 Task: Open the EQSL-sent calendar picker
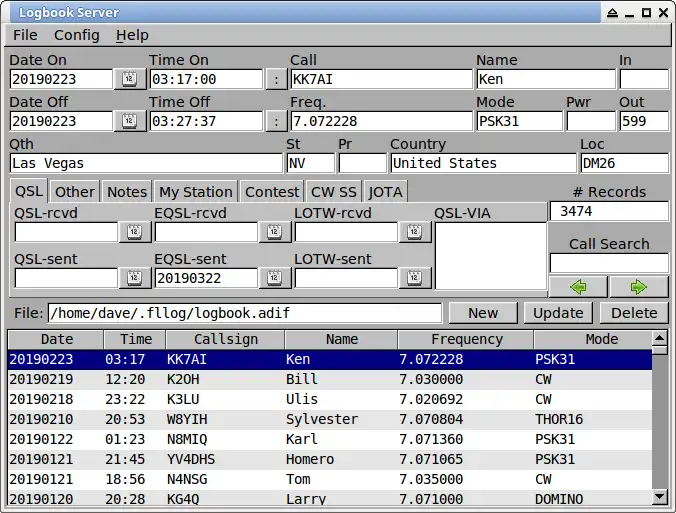pyautogui.click(x=274, y=278)
